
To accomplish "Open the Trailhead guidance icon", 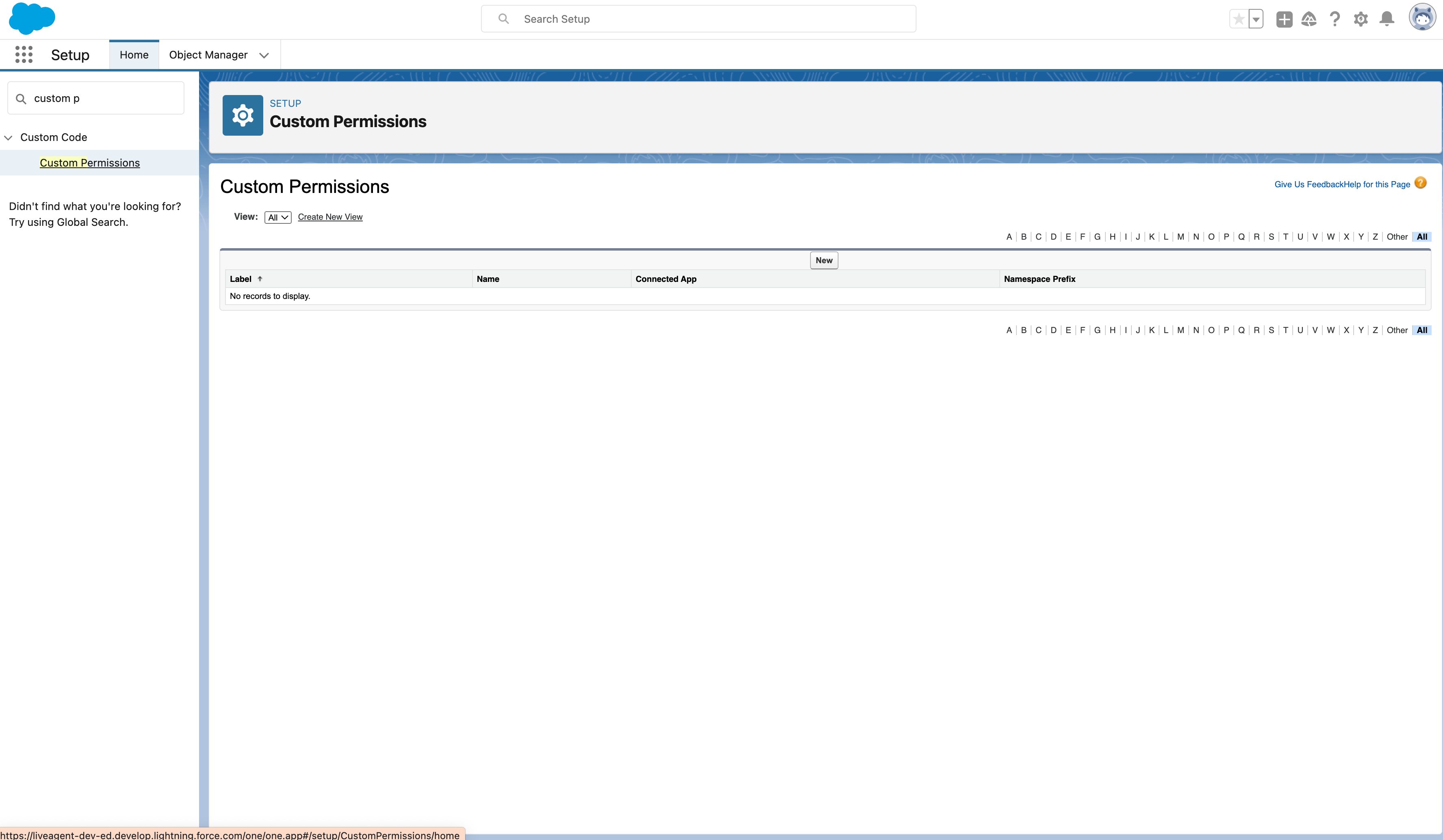I will (x=1309, y=19).
